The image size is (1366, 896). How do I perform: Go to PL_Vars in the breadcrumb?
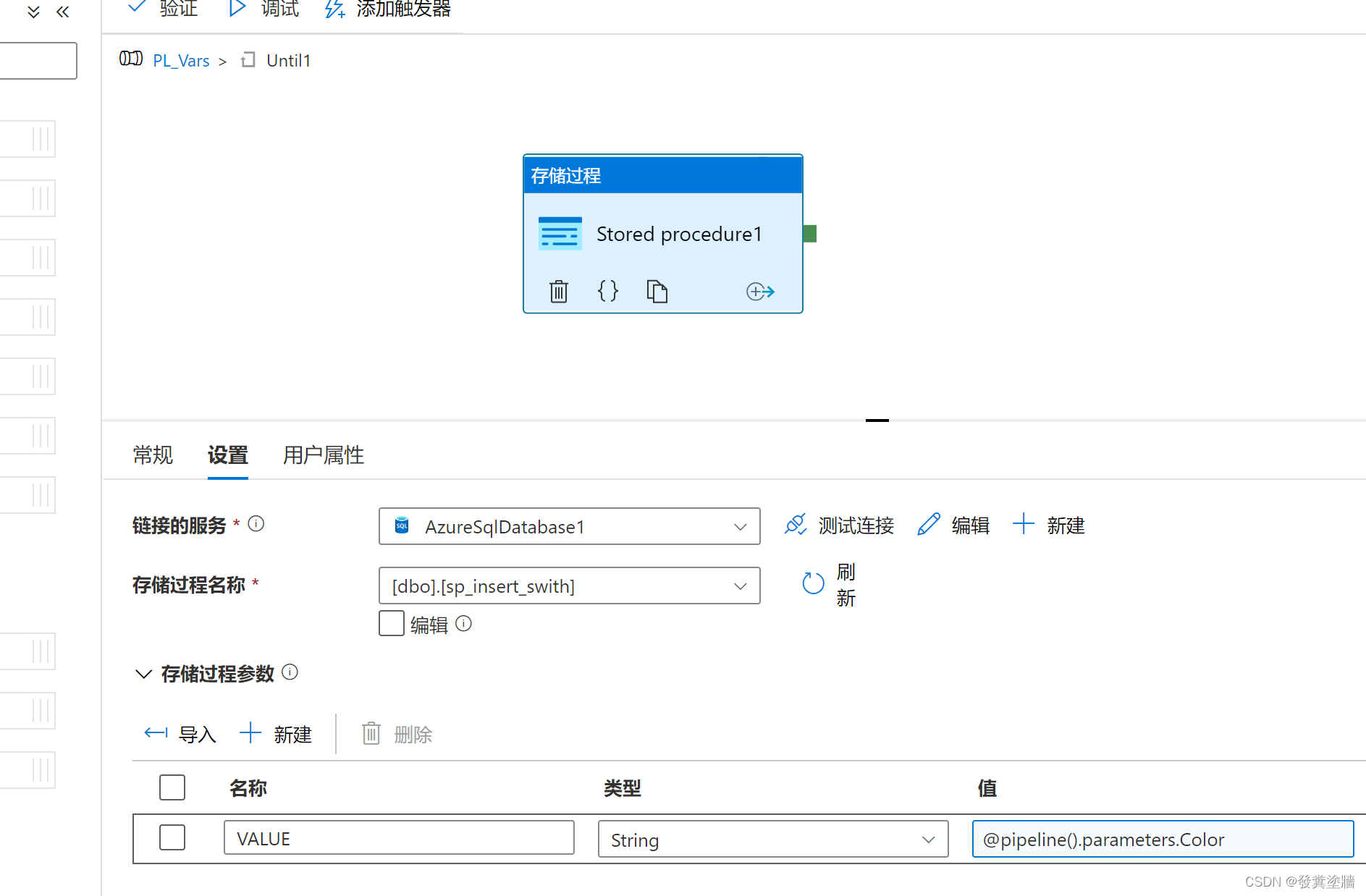(x=181, y=61)
